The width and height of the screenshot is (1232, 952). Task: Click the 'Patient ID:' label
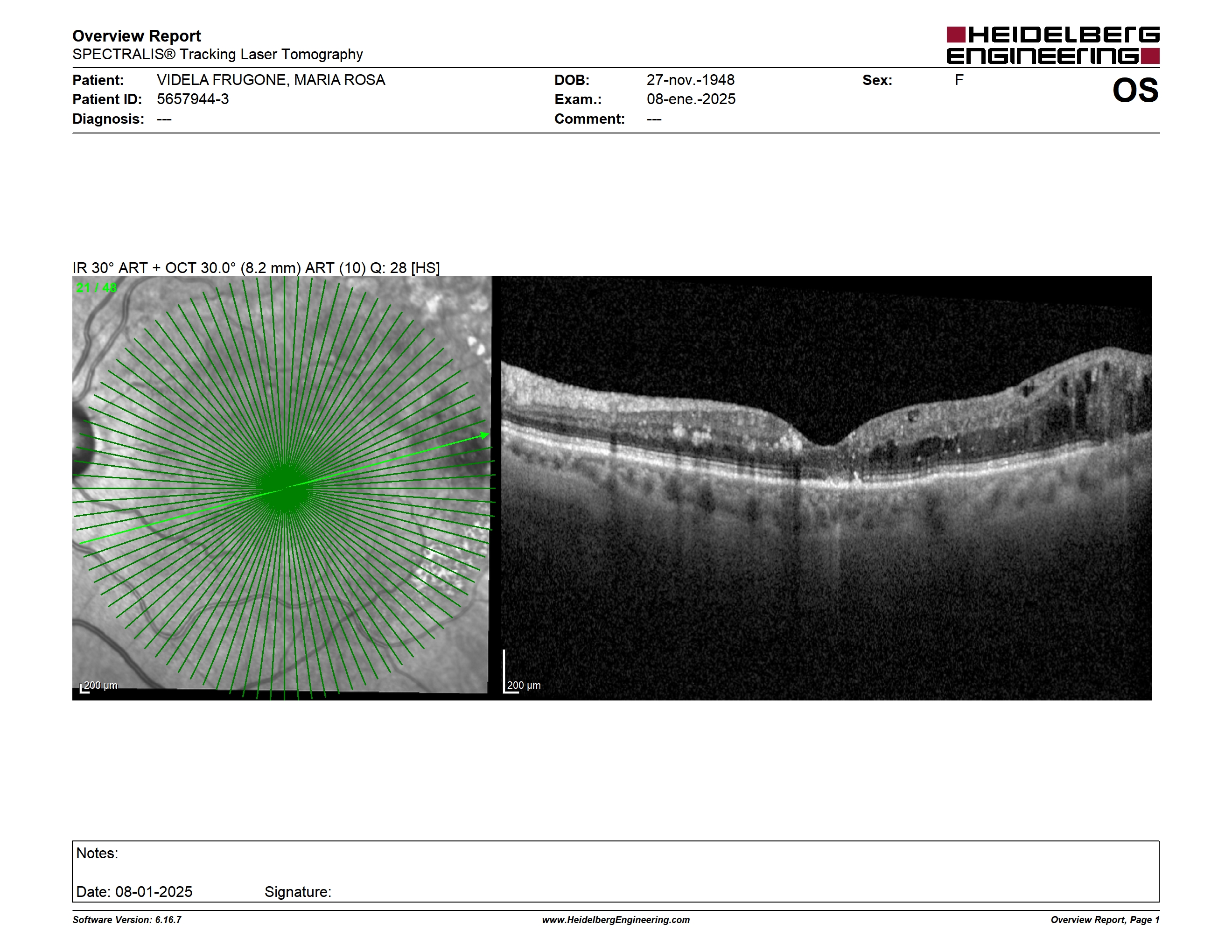[x=107, y=99]
